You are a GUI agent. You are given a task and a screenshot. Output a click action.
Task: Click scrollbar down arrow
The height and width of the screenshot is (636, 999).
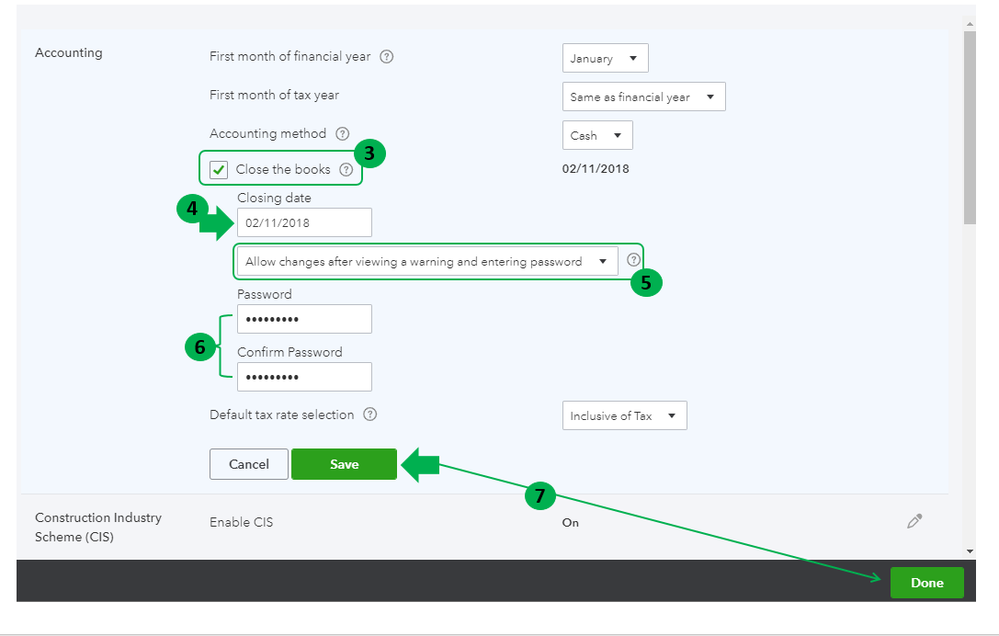[970, 551]
